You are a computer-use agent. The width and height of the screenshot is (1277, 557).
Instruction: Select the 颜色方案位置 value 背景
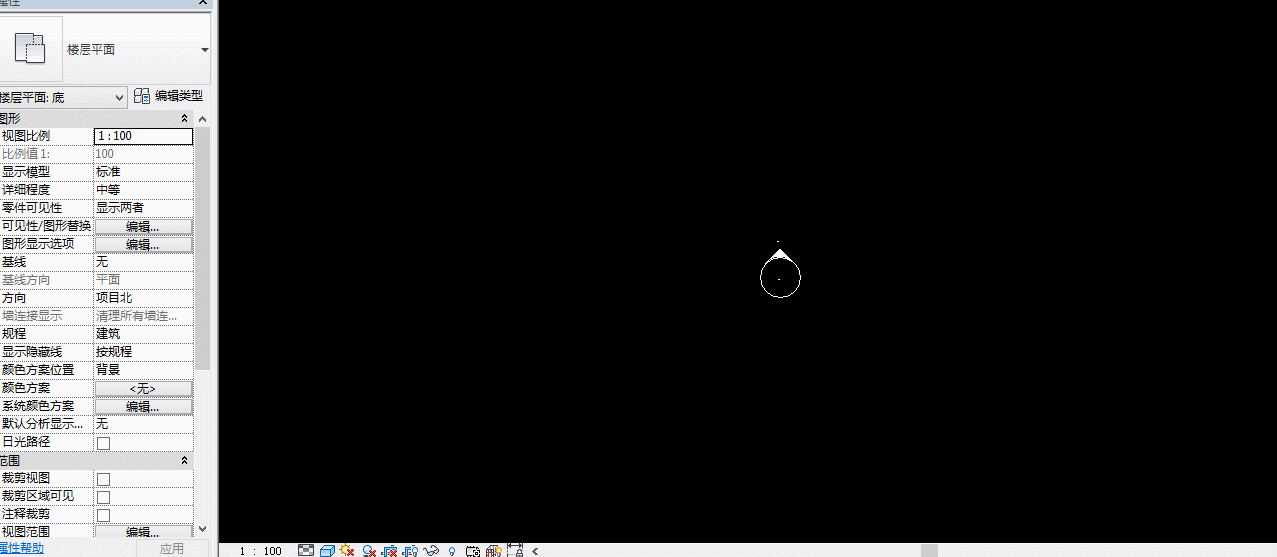point(143,370)
